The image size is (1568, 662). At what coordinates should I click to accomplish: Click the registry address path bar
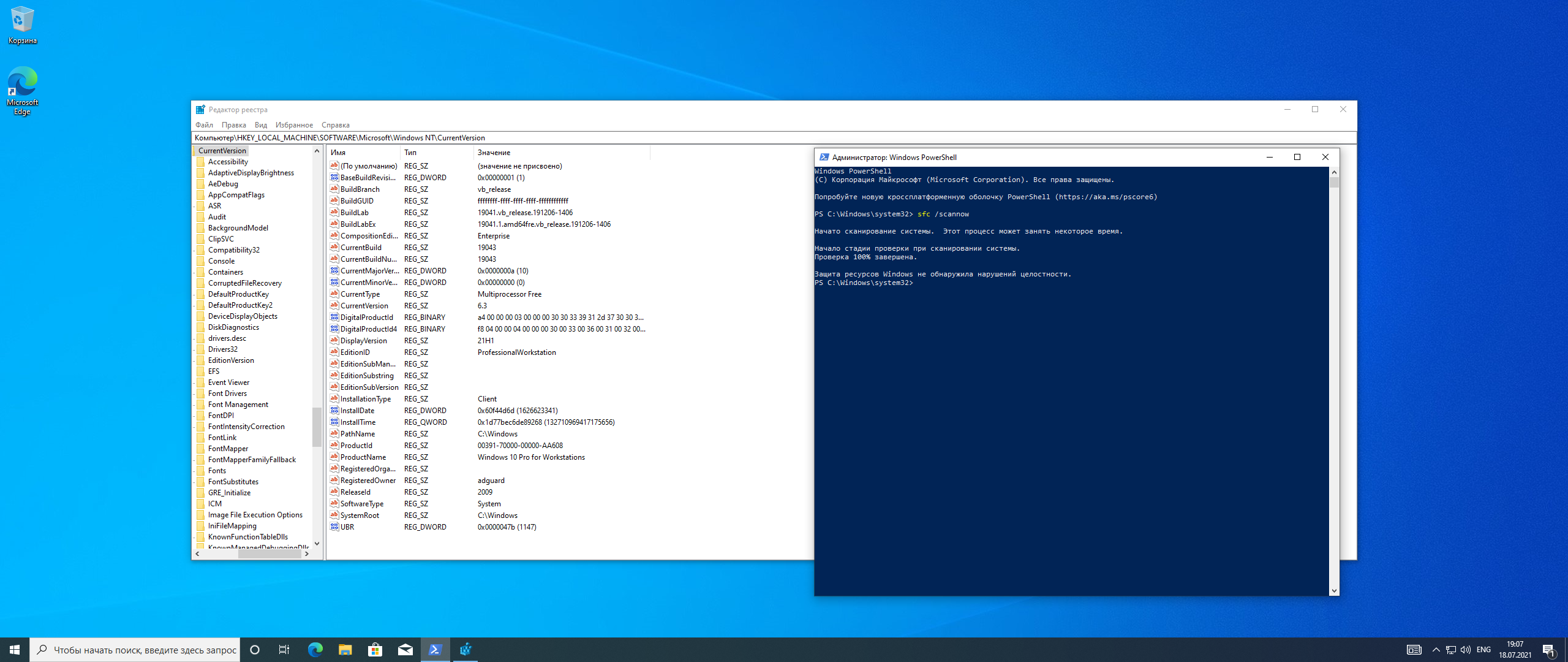(x=774, y=138)
